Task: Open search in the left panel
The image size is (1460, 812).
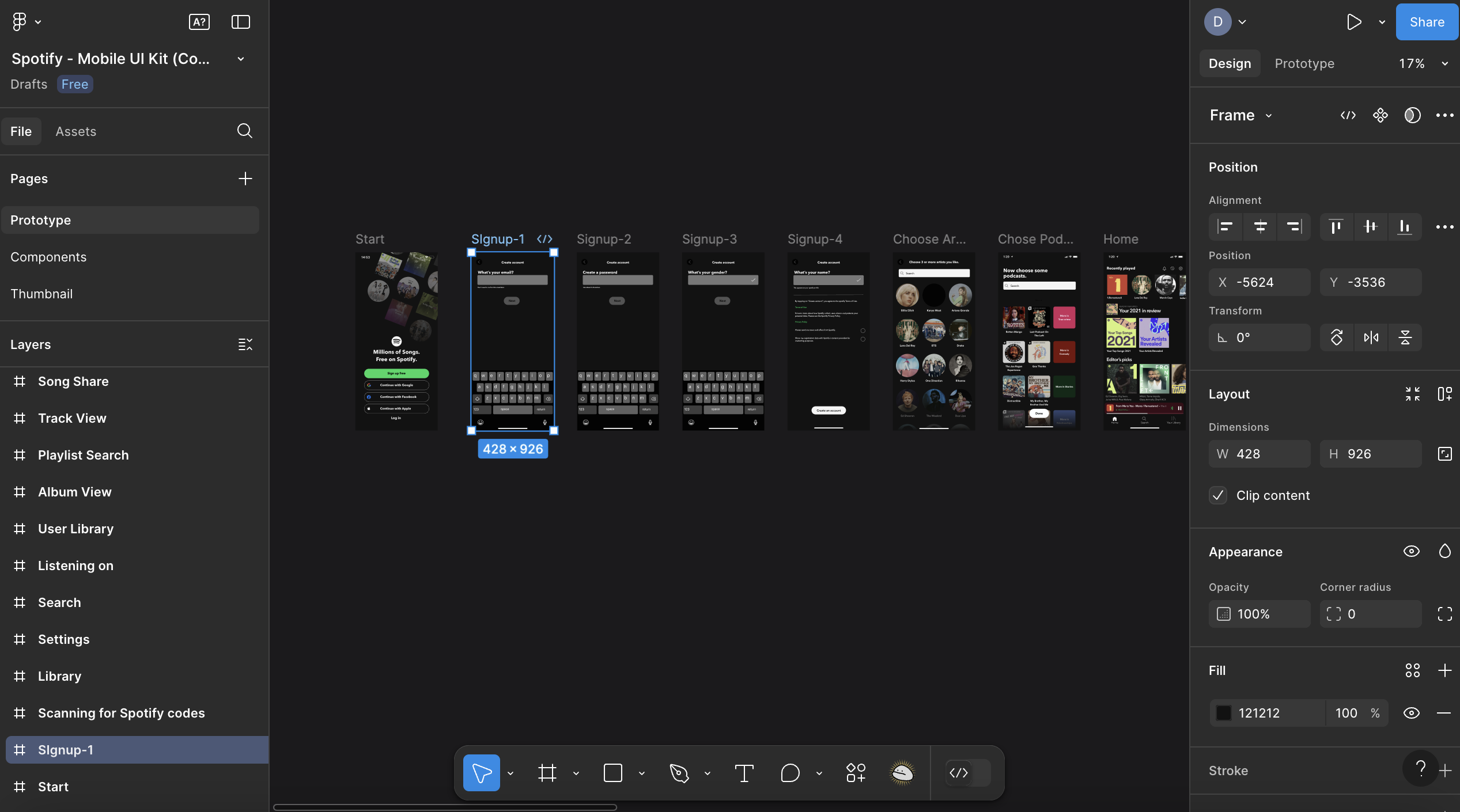Action: 244,131
